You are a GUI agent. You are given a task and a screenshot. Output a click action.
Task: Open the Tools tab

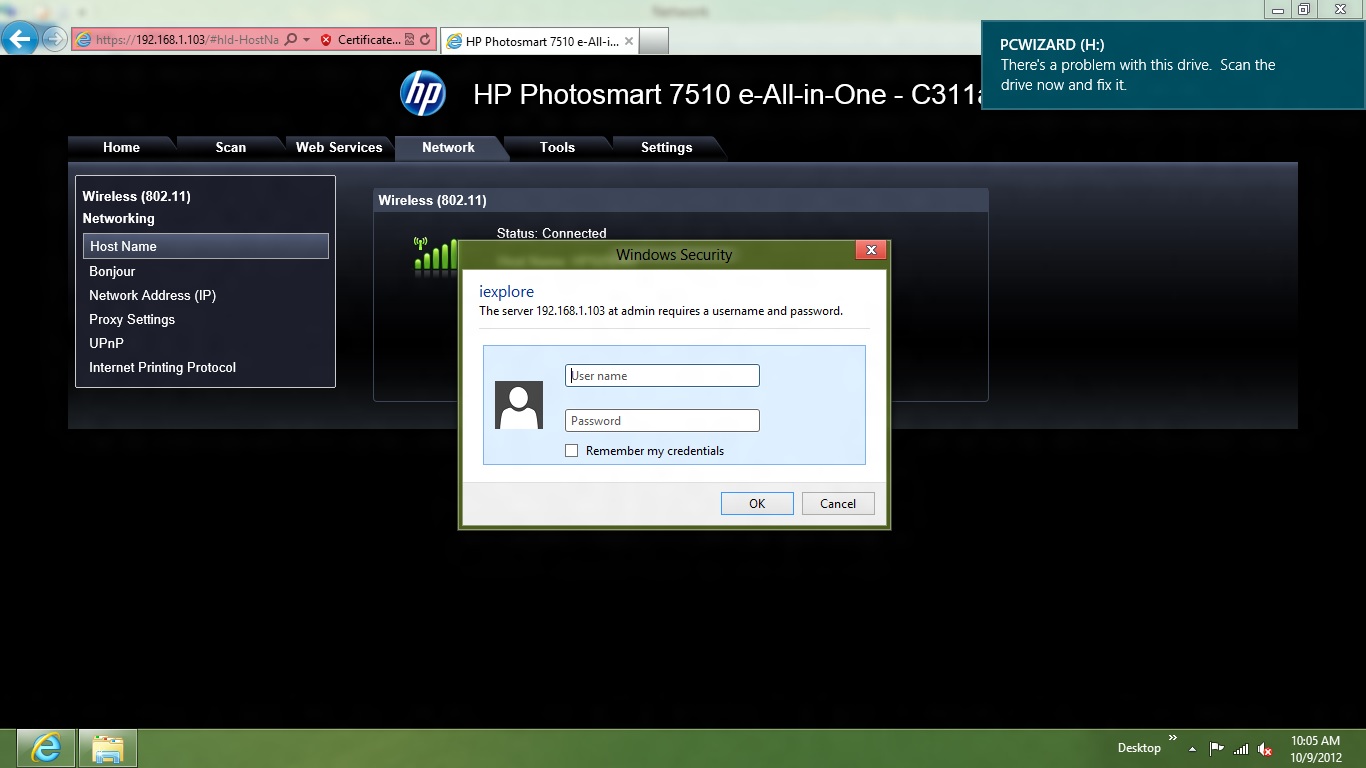pyautogui.click(x=557, y=147)
